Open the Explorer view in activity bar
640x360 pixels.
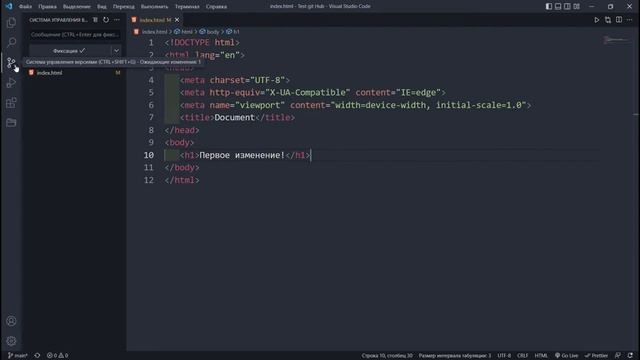[11, 22]
